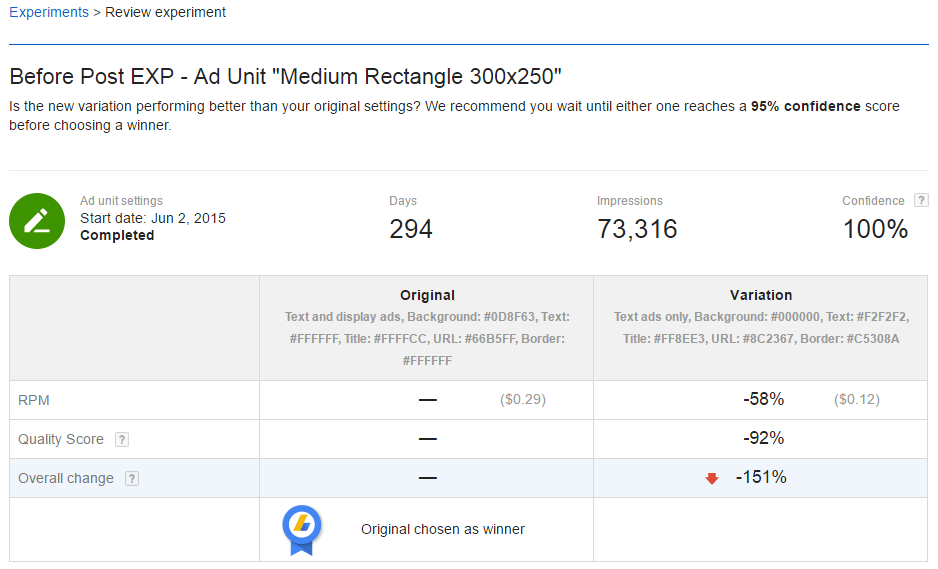Click the -58% RPM variation value
Image resolution: width=938 pixels, height=569 pixels.
tap(764, 399)
